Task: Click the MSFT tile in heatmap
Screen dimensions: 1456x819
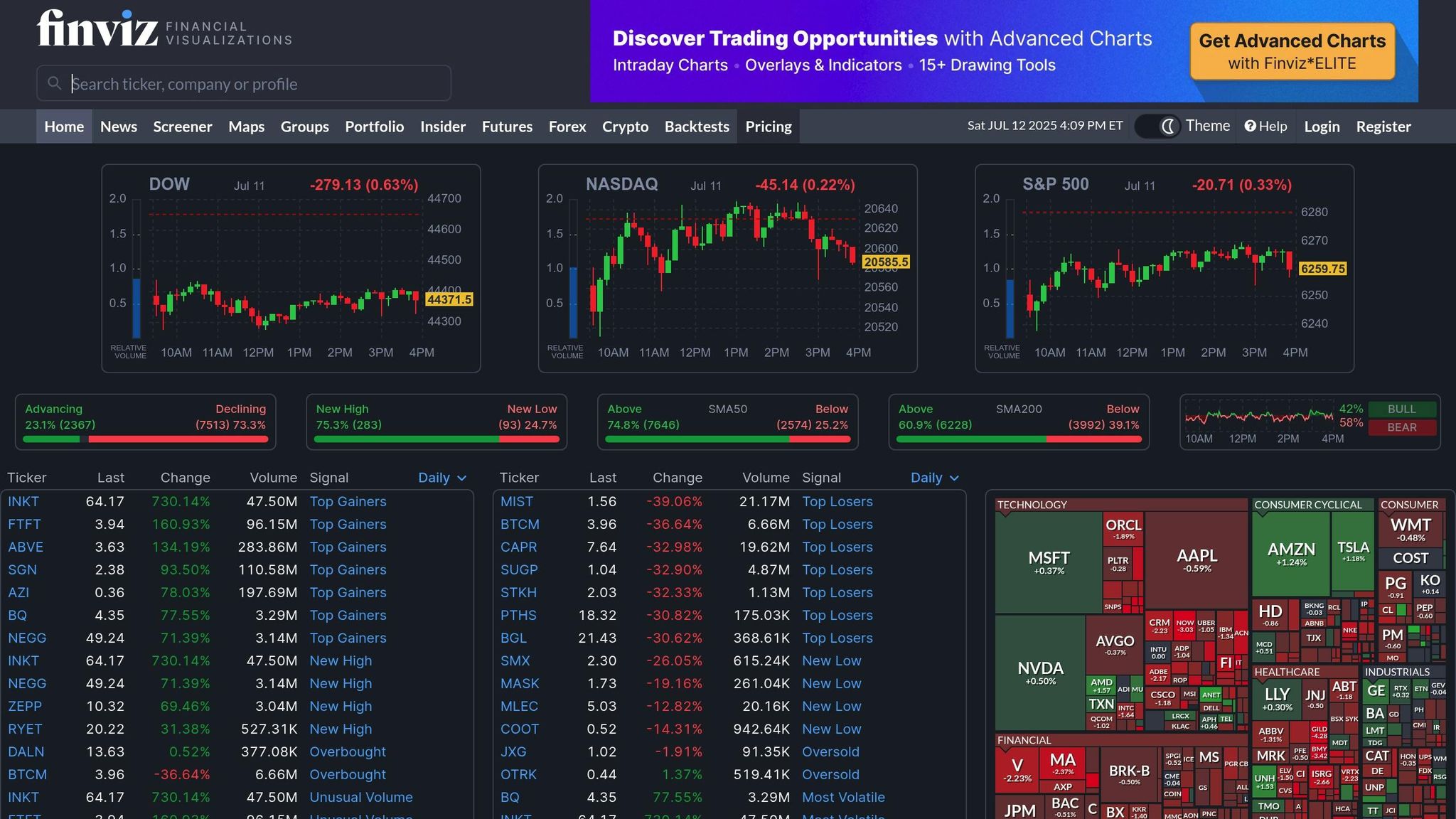Action: [1049, 562]
